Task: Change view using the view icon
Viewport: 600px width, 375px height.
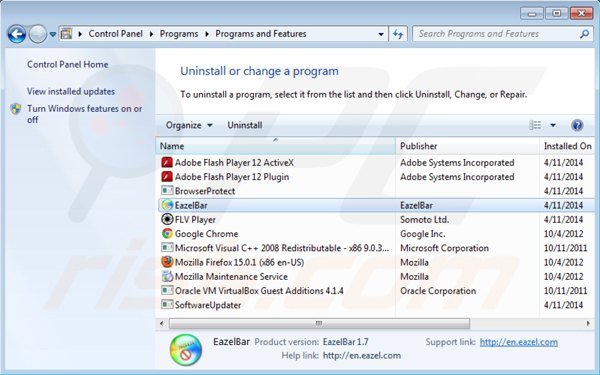Action: (x=535, y=125)
